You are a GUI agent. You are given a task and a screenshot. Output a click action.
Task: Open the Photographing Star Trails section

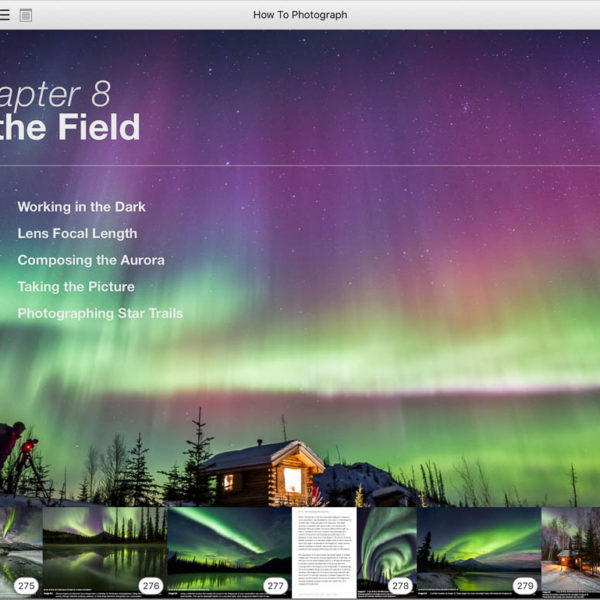click(x=100, y=313)
